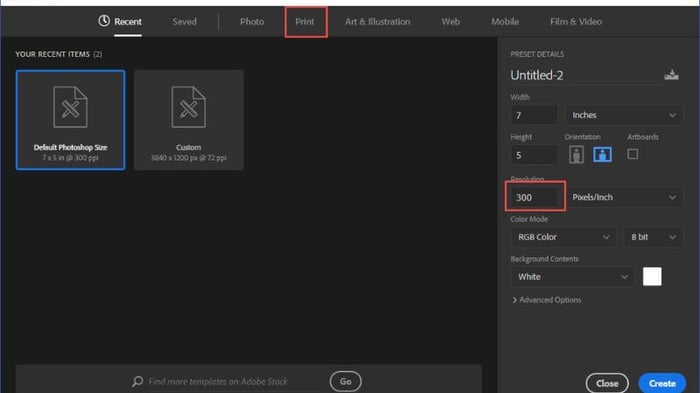Open the Pixels/Inch resolution unit dropdown
Screen dimensions: 700x393
pos(624,197)
